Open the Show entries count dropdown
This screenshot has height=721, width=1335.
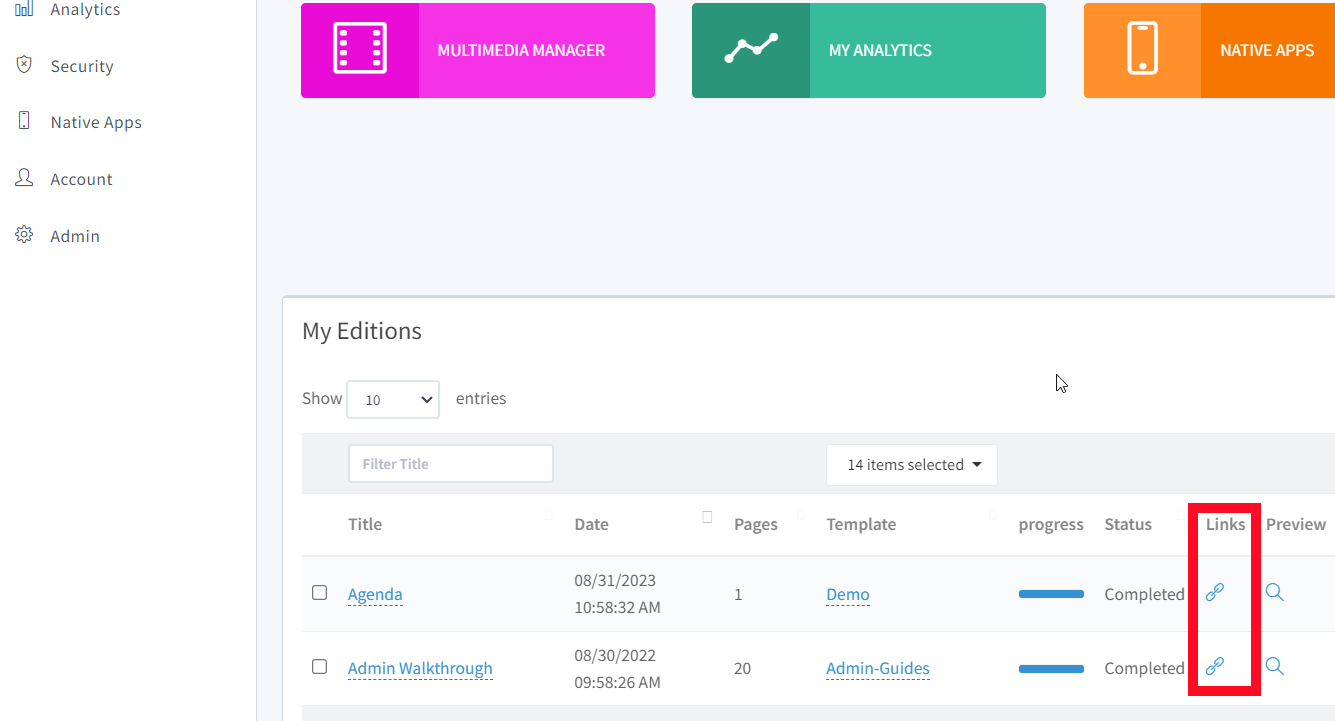pyautogui.click(x=393, y=399)
